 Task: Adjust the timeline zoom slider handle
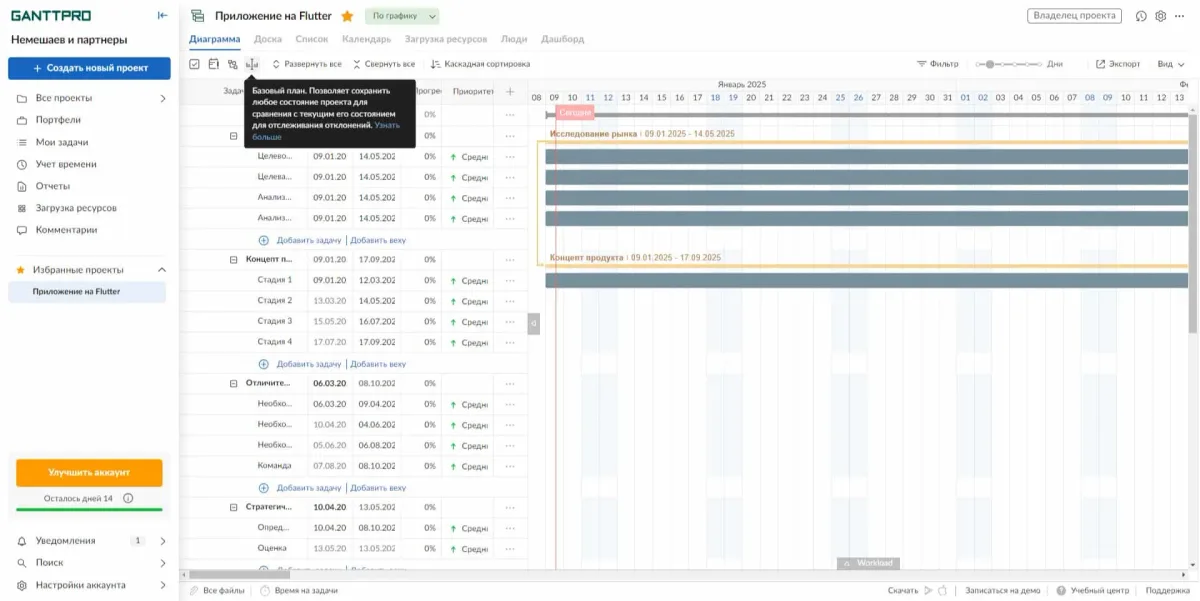point(990,64)
